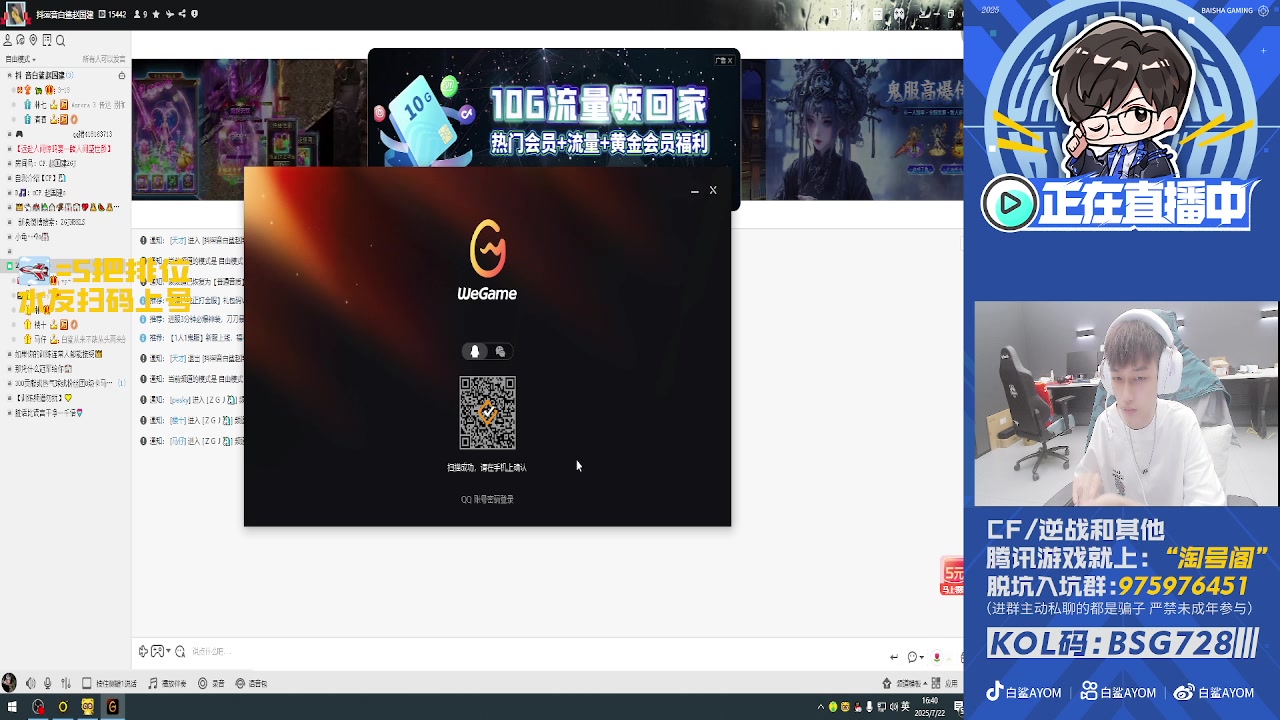The height and width of the screenshot is (720, 1280).
Task: Expand arrow next to chat gamepad icon
Action: 168,651
